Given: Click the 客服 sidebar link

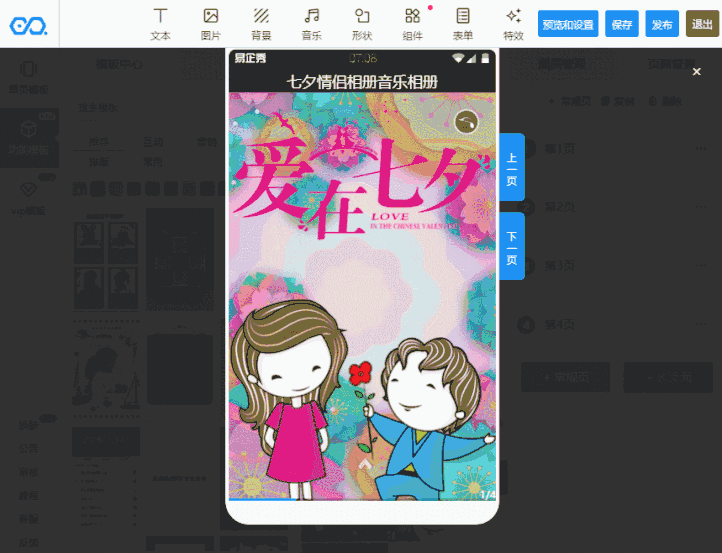Looking at the screenshot, I should coord(28,519).
